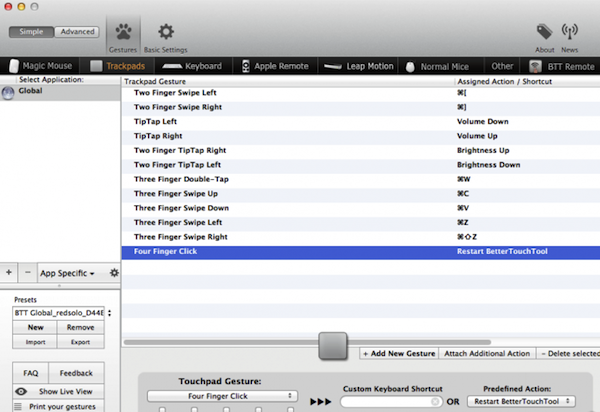Clear the Custom Keyboard Shortcut field
Image resolution: width=600 pixels, height=412 pixels.
(x=435, y=401)
